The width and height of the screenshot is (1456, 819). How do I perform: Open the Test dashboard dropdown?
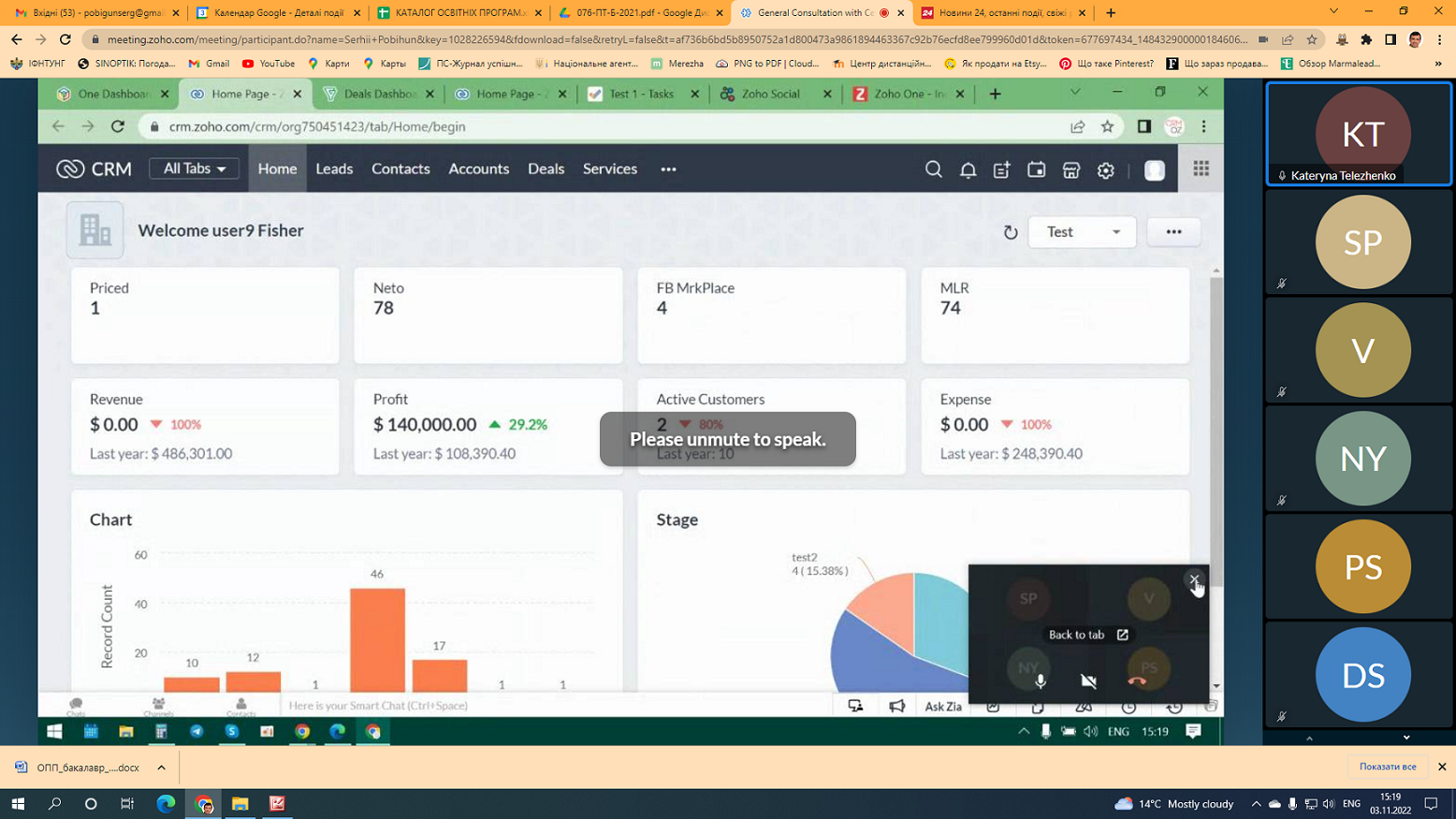(1082, 232)
